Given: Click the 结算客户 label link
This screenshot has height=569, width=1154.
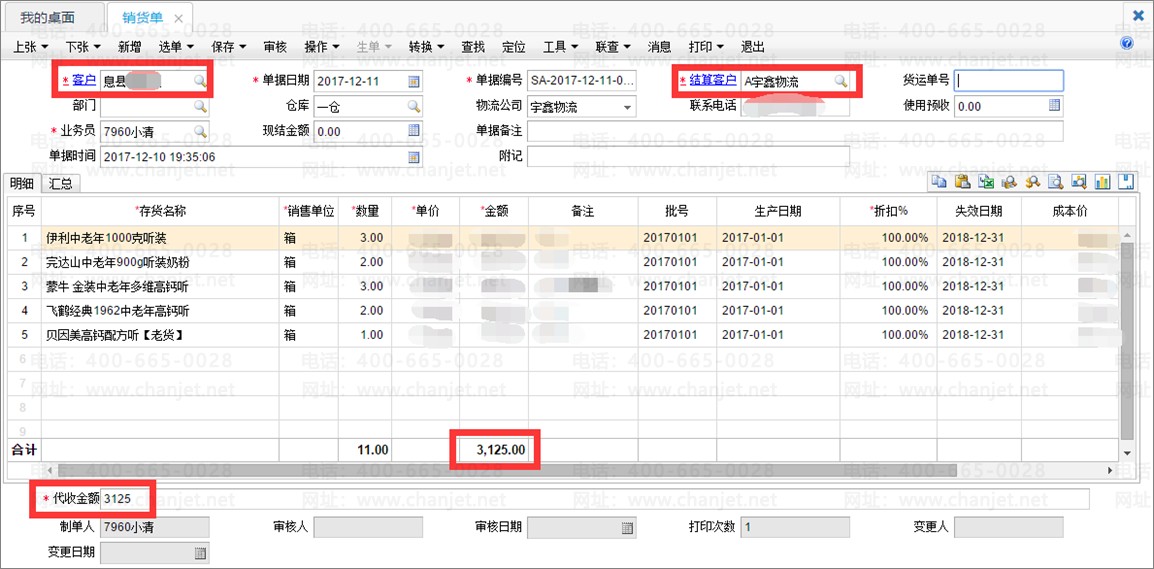Looking at the screenshot, I should coord(712,80).
